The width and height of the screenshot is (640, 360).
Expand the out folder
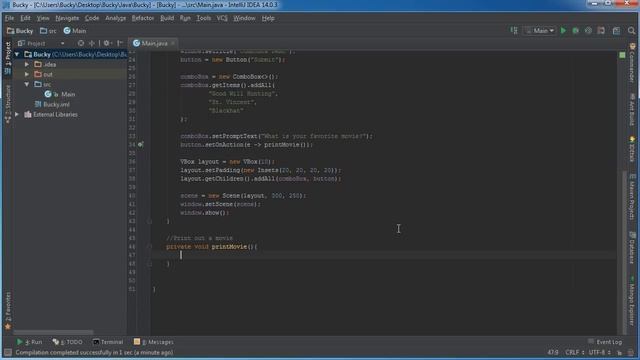click(27, 74)
